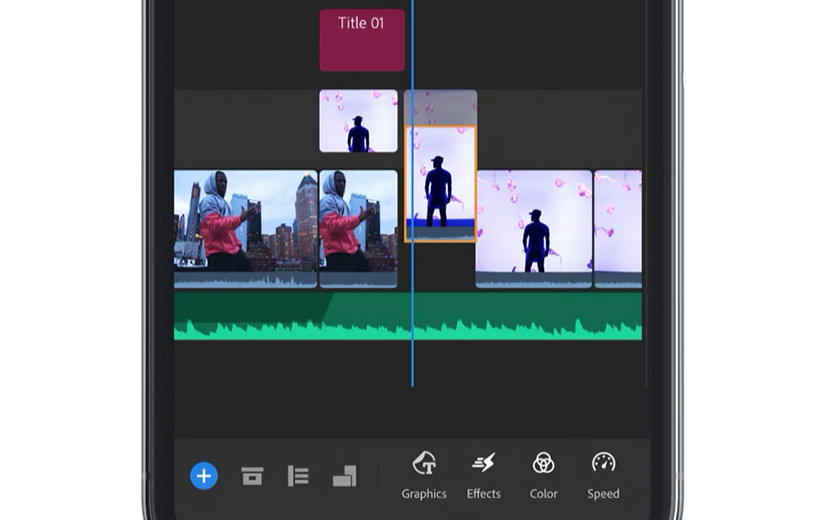The height and width of the screenshot is (520, 832).
Task: Open the Graphics tool
Action: click(424, 474)
